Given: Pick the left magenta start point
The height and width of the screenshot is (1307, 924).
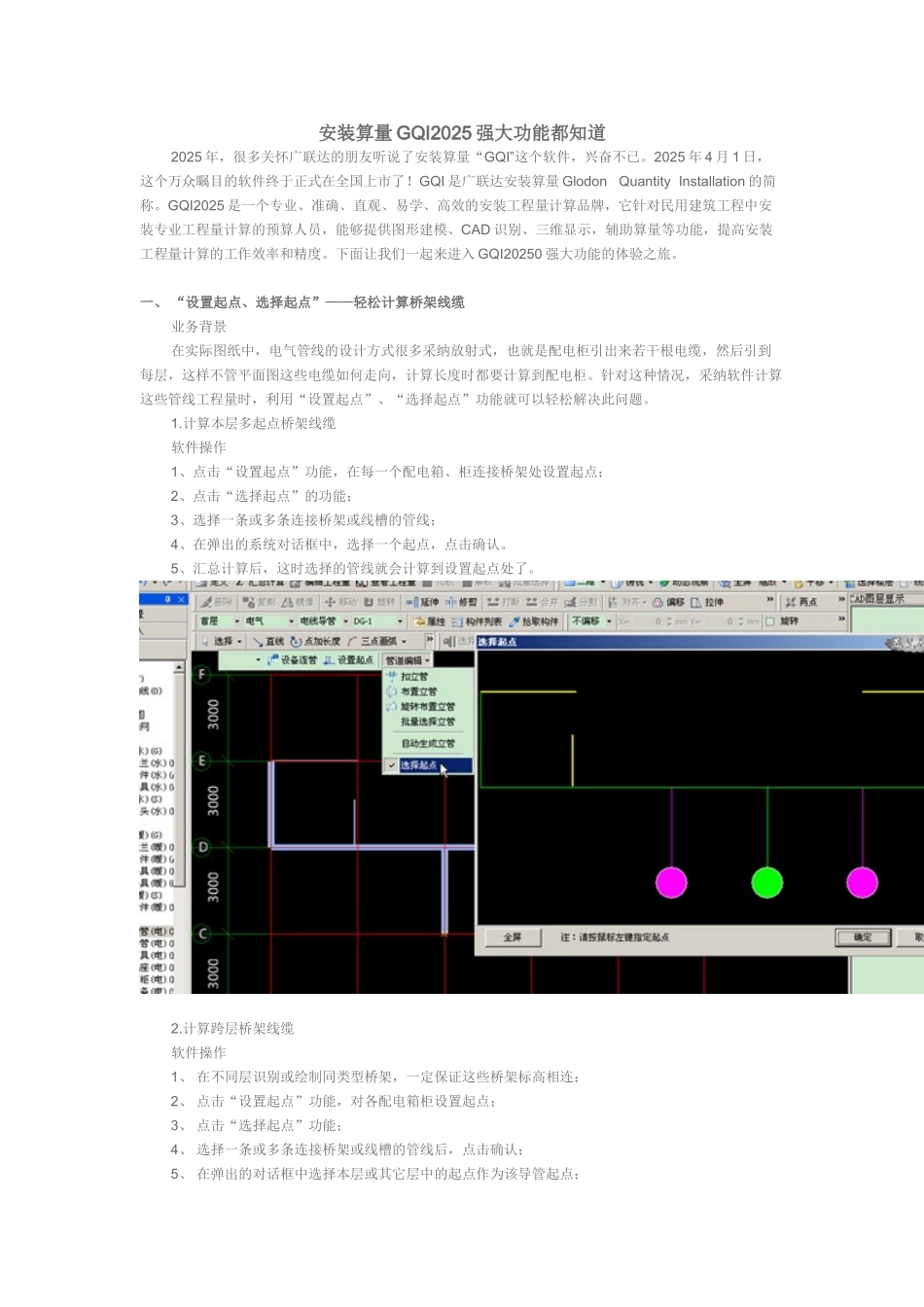Looking at the screenshot, I should coord(671,882).
